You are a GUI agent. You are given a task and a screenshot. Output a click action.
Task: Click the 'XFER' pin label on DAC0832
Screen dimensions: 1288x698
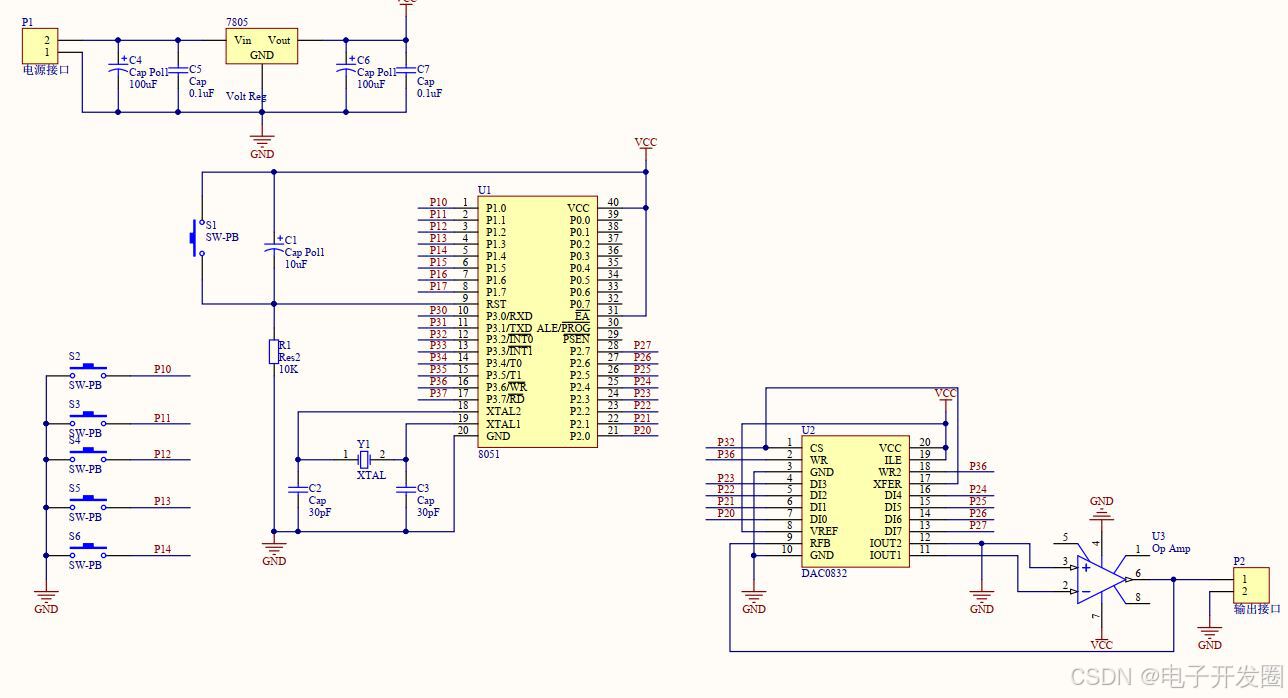[x=887, y=484]
